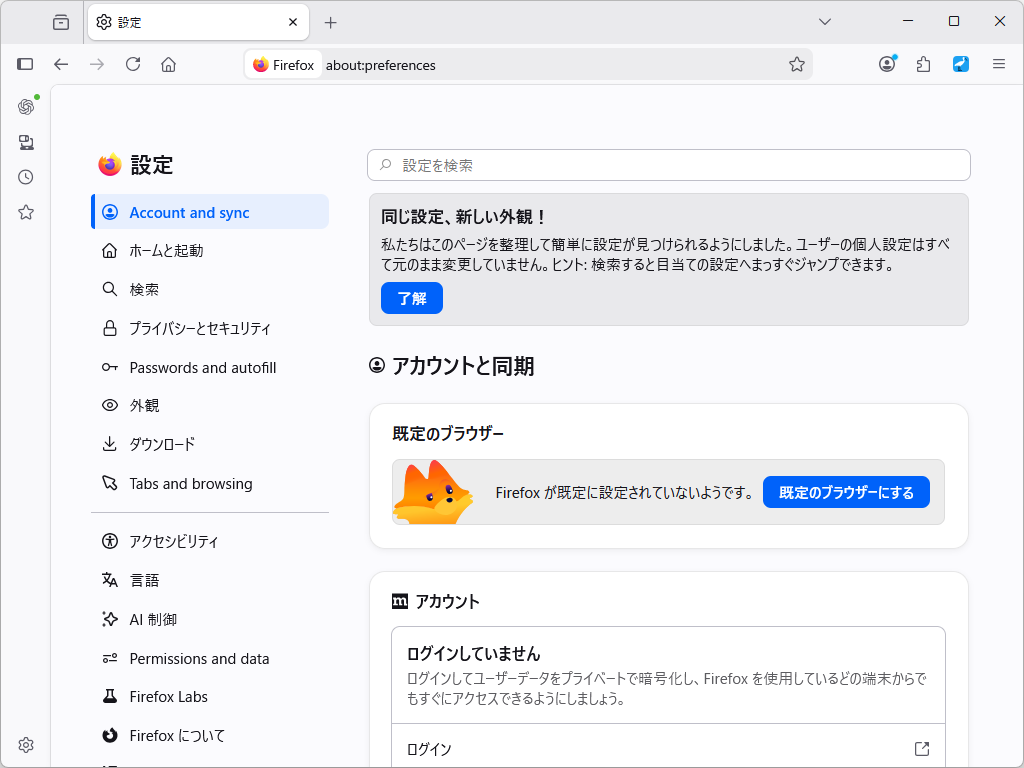The image size is (1024, 768).
Task: Click the ログインしていません text
Action: (x=473, y=654)
